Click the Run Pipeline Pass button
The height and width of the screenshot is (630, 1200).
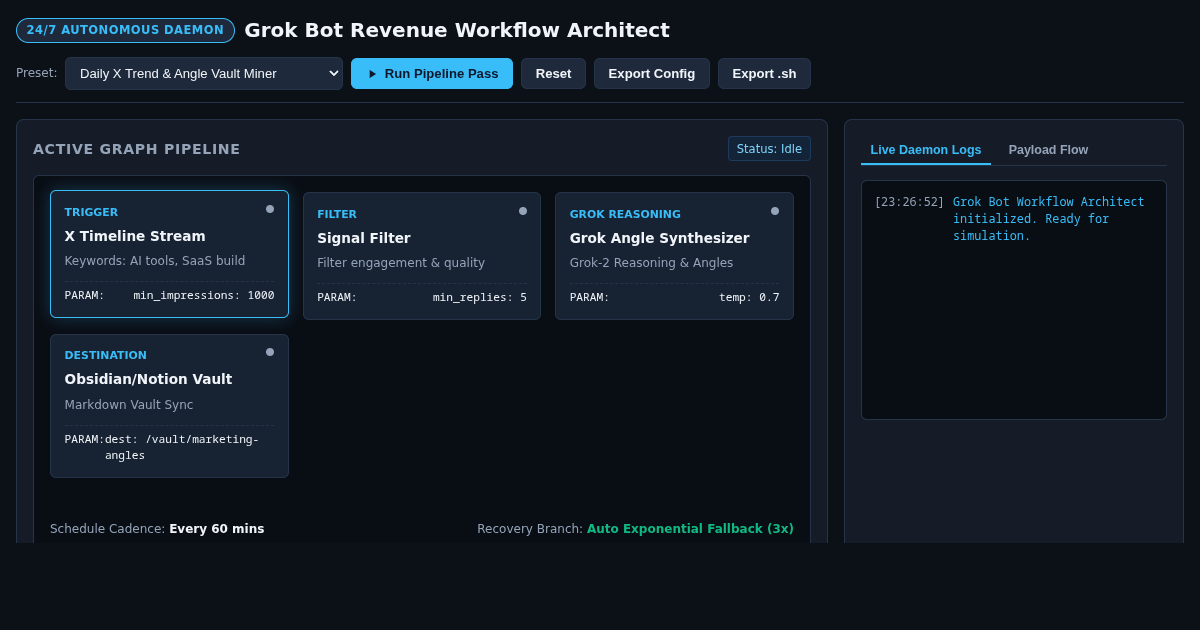click(x=432, y=73)
